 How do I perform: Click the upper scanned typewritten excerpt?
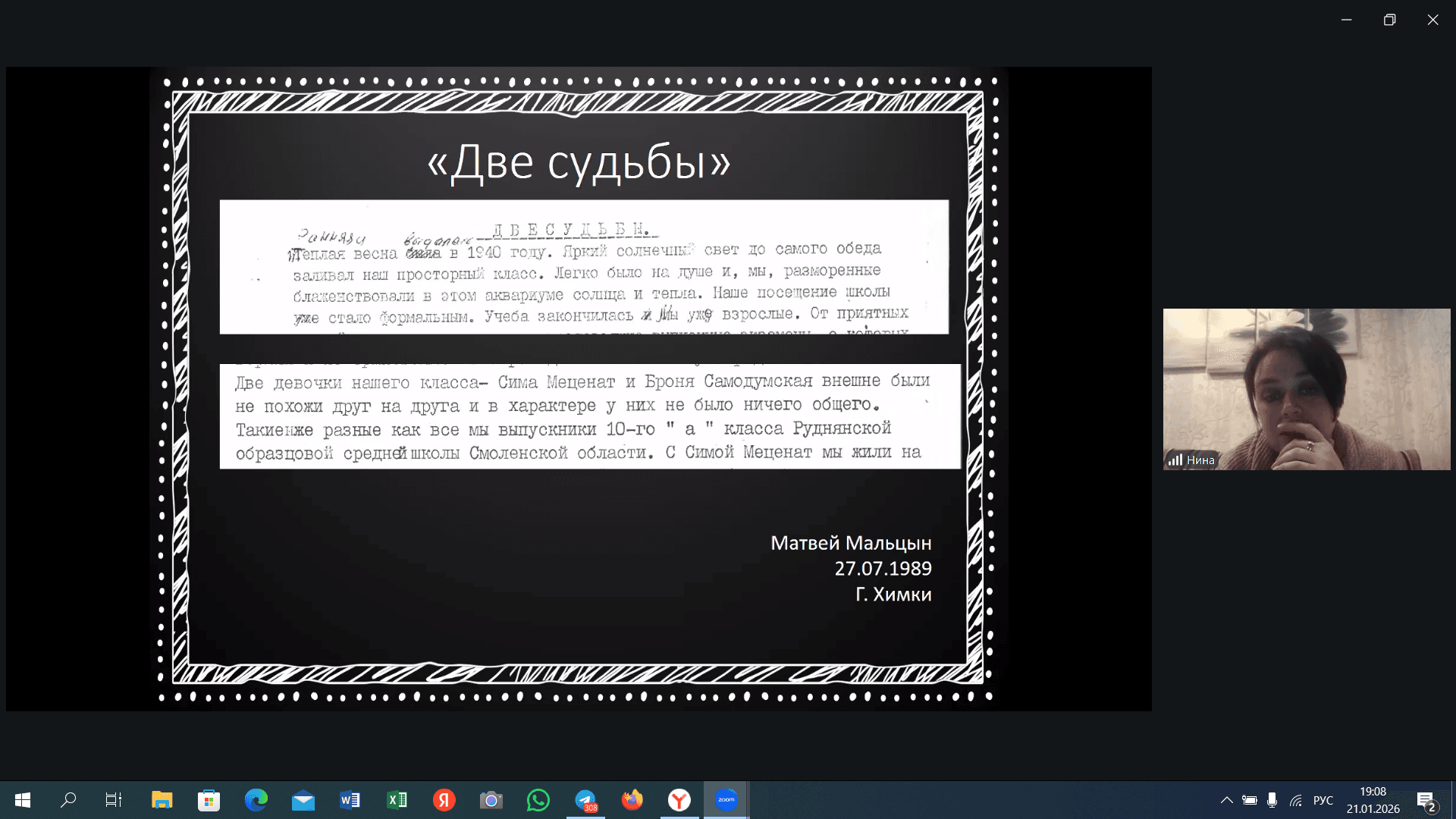click(584, 267)
